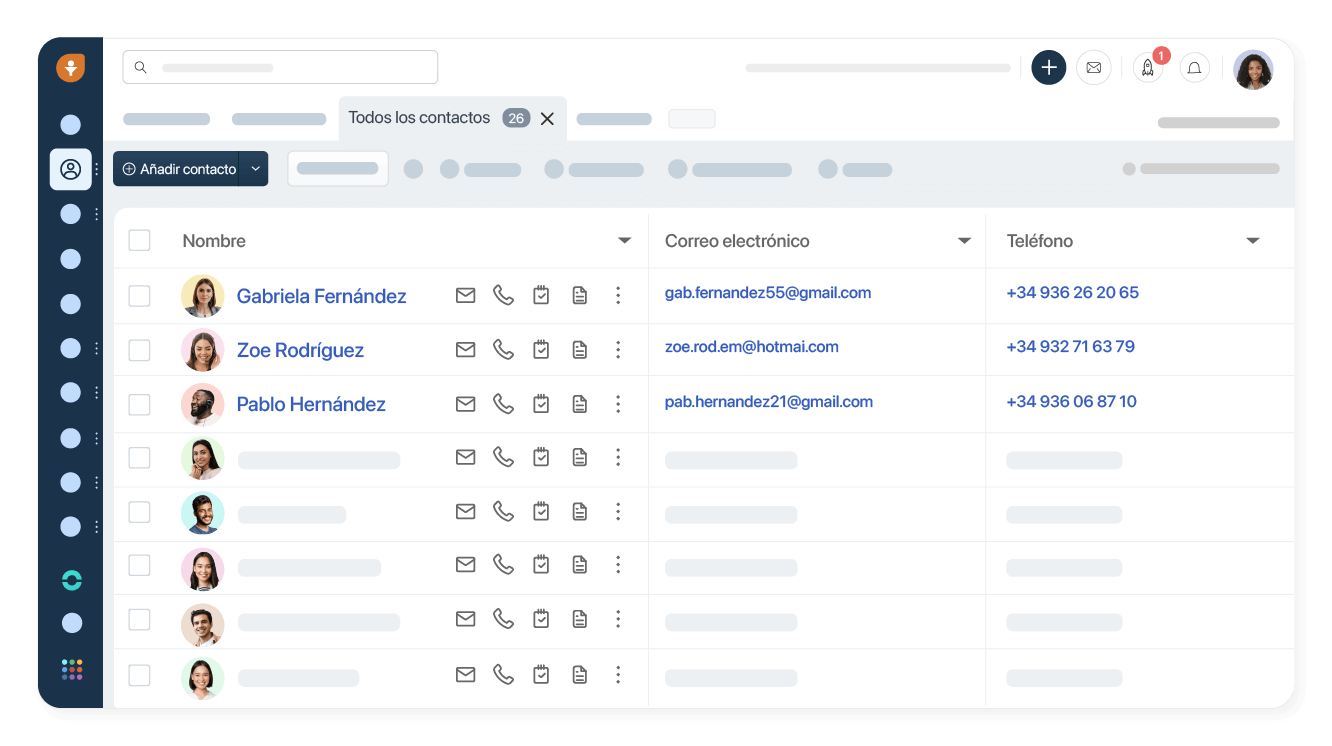Open the envelope icon in top bar
The width and height of the screenshot is (1332, 746).
click(x=1093, y=68)
